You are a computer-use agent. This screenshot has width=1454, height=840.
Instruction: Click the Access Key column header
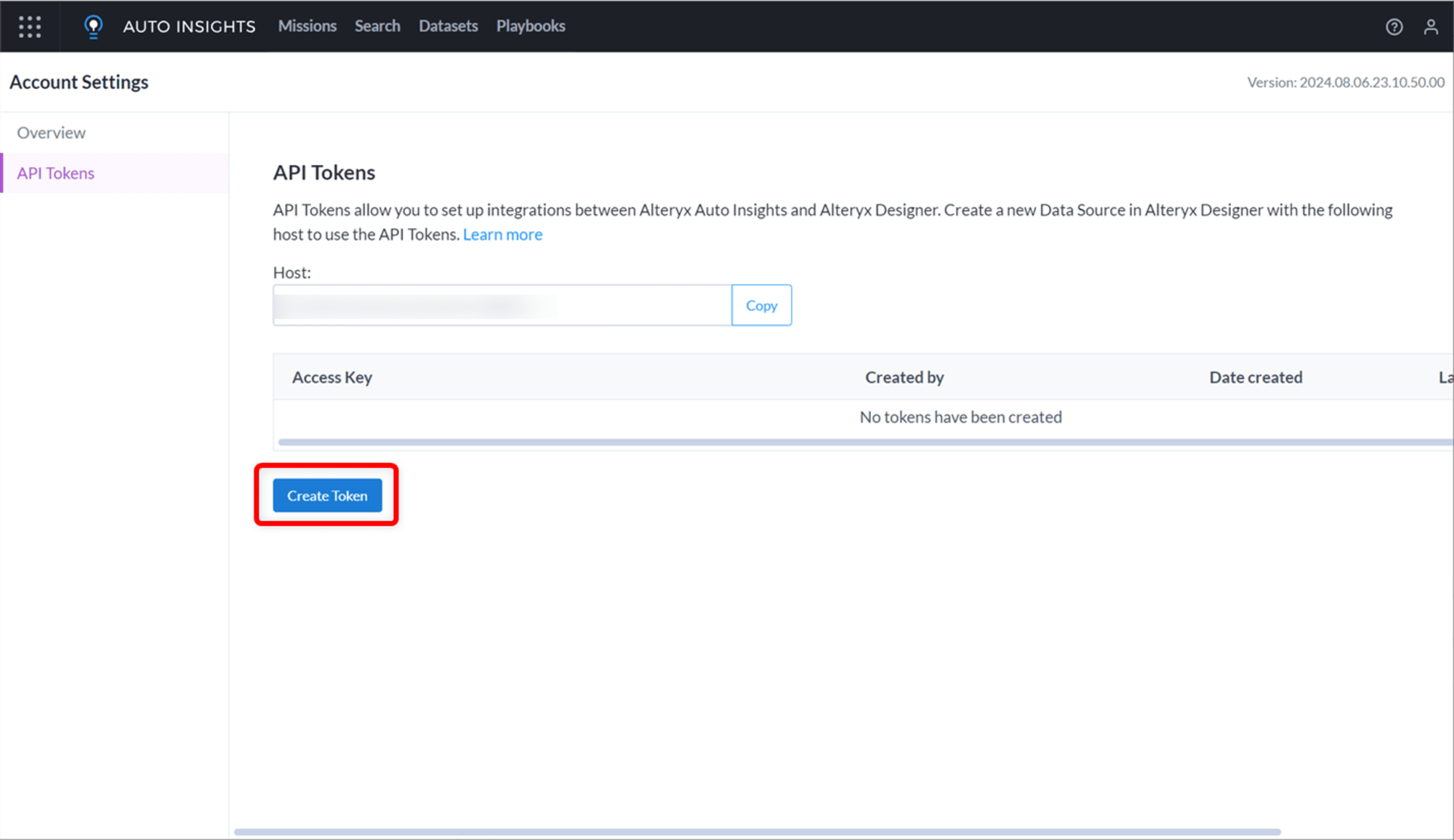point(332,377)
